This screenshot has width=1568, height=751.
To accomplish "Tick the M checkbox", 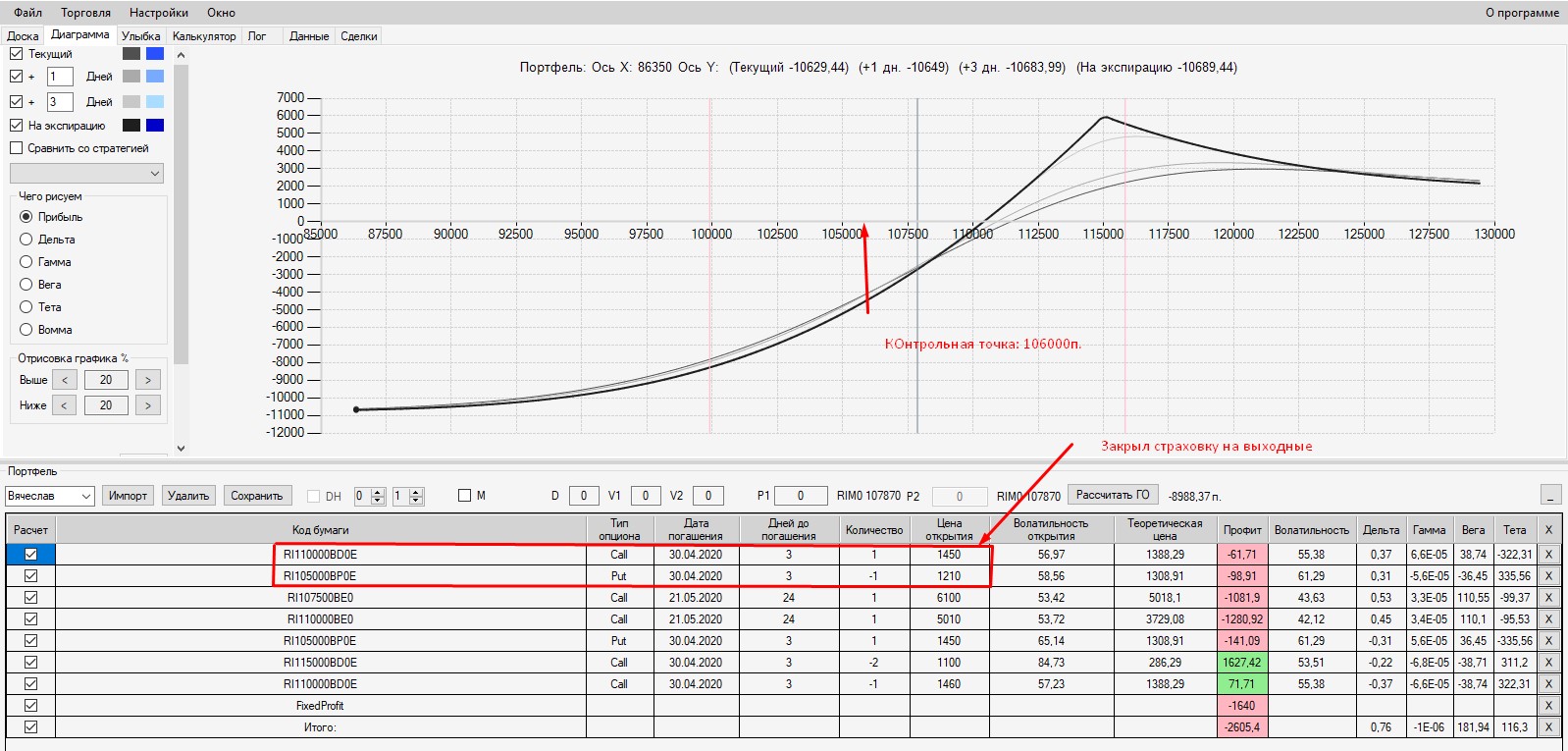I will tap(465, 496).
